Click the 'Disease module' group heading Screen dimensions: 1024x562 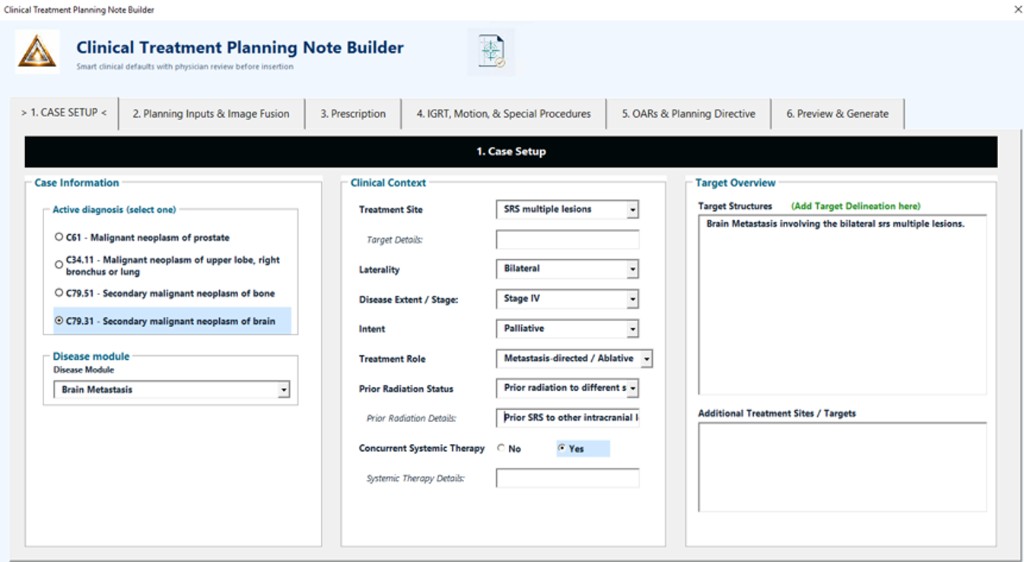click(91, 356)
